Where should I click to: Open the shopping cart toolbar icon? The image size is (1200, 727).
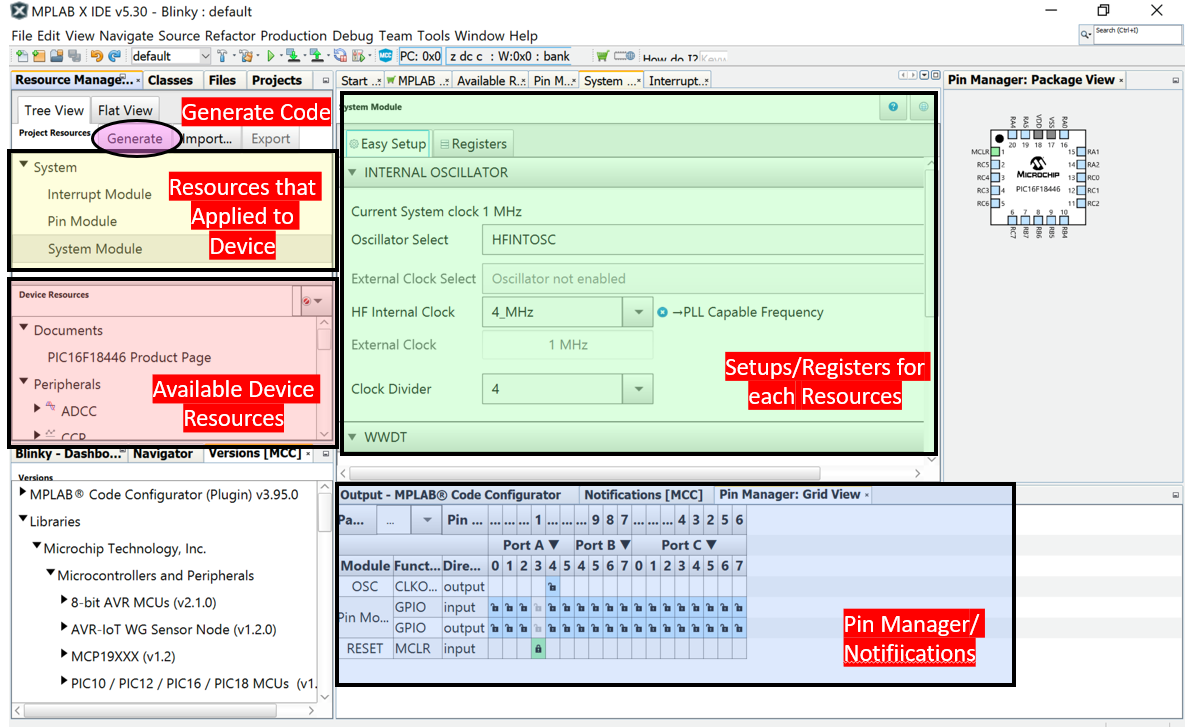pyautogui.click(x=602, y=56)
